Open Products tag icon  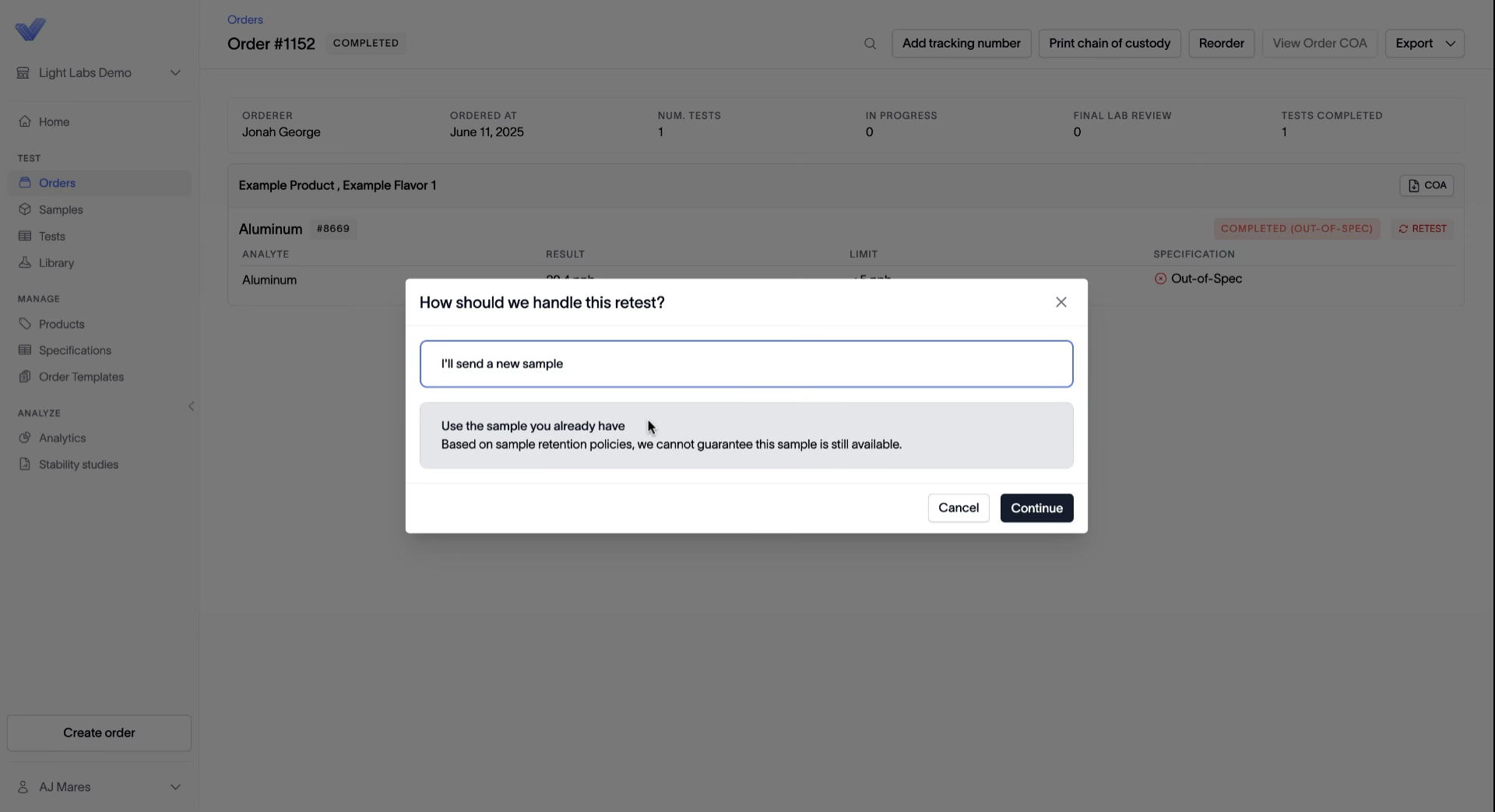pos(25,324)
